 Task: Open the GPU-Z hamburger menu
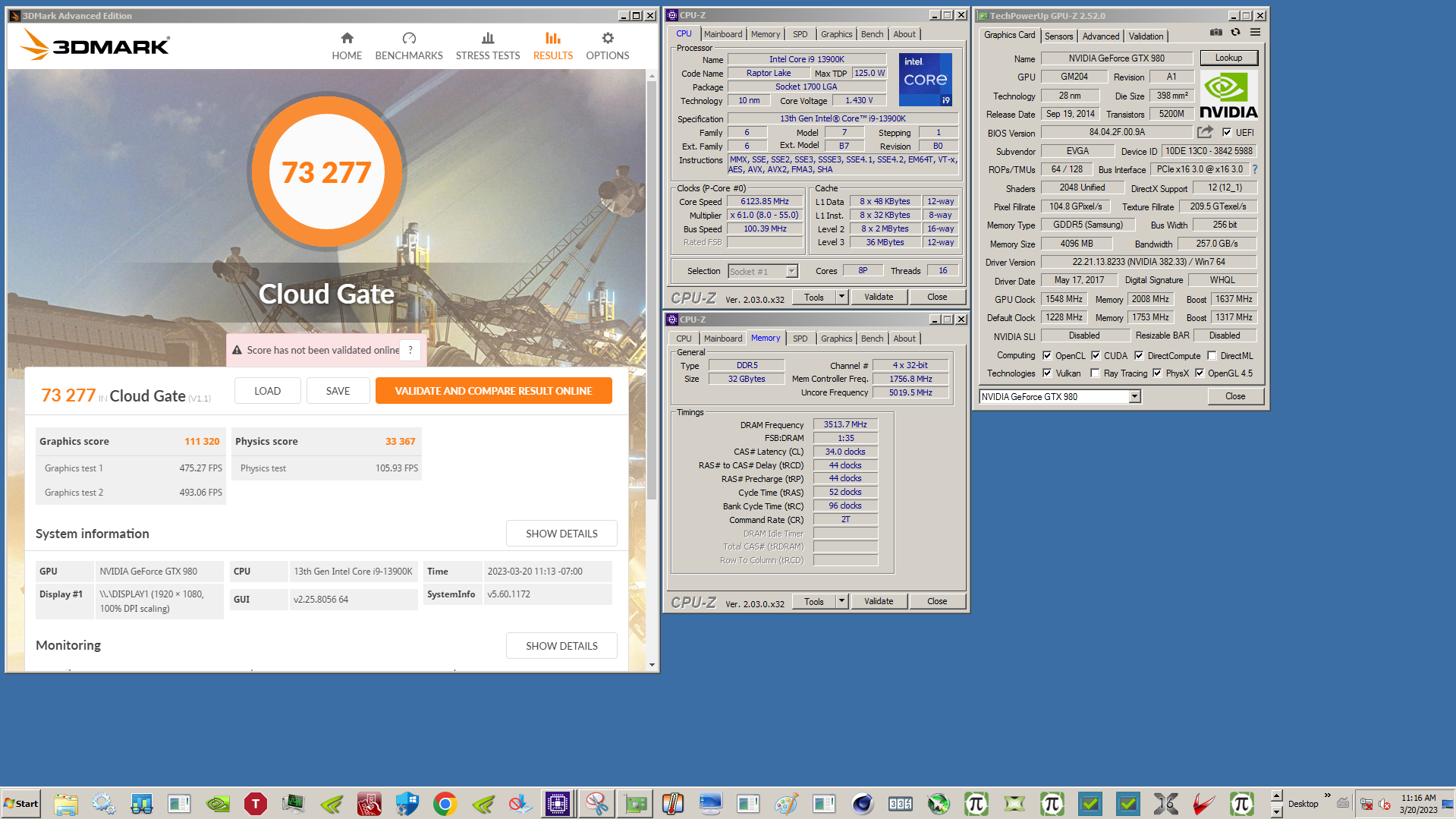(x=1256, y=32)
